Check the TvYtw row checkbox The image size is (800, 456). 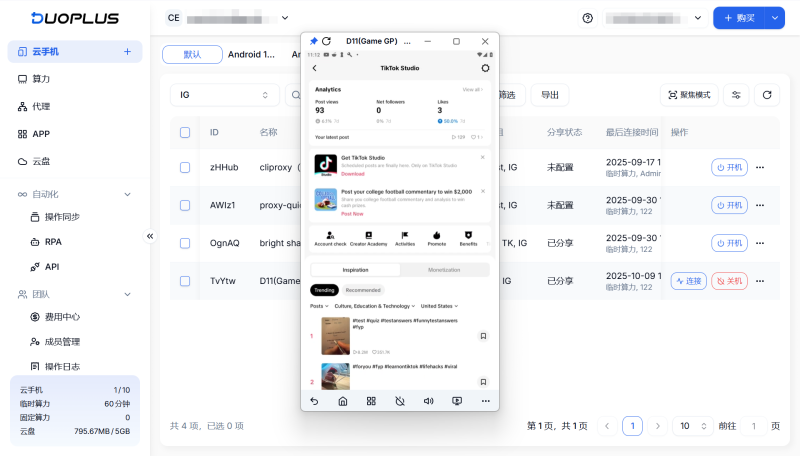pyautogui.click(x=185, y=281)
